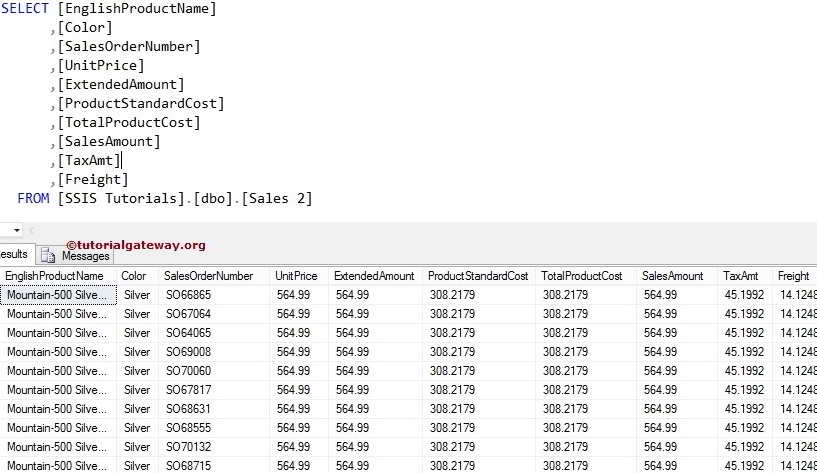
Task: Click the FROM keyword in the query
Action: (x=33, y=198)
